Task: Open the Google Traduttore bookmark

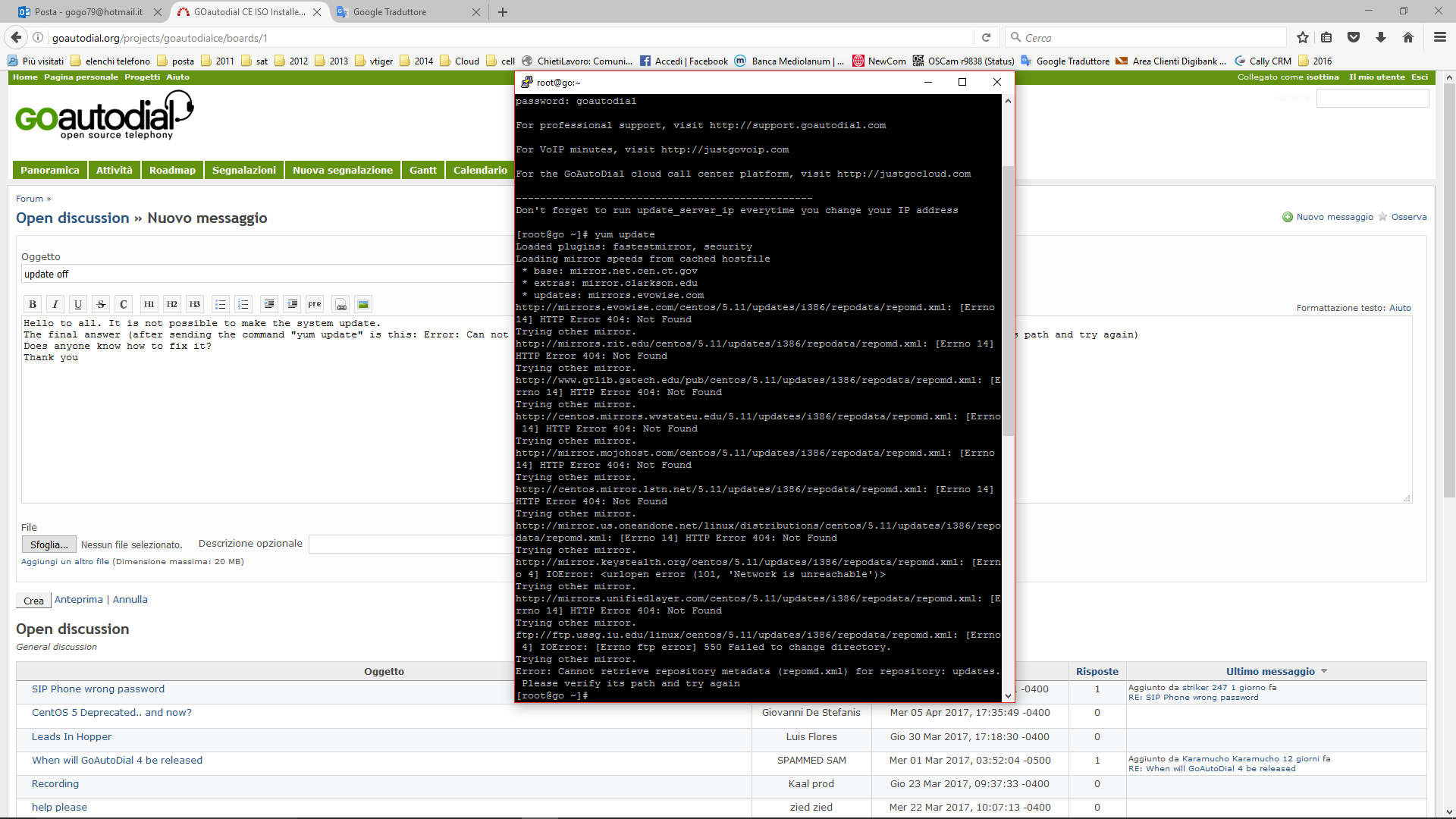Action: point(1065,61)
